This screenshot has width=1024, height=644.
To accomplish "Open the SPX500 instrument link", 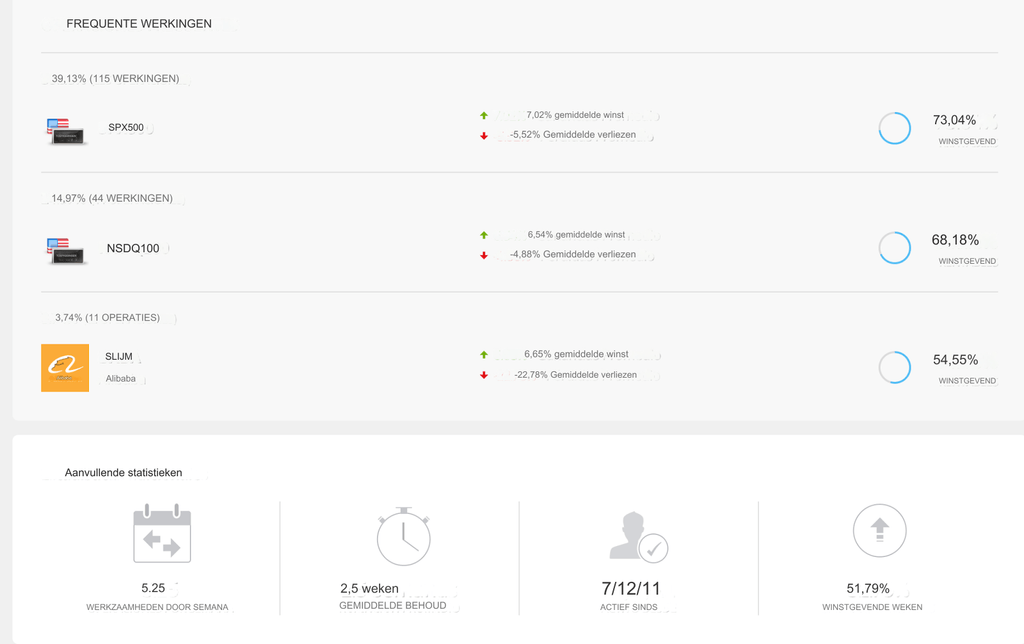I will pos(126,128).
